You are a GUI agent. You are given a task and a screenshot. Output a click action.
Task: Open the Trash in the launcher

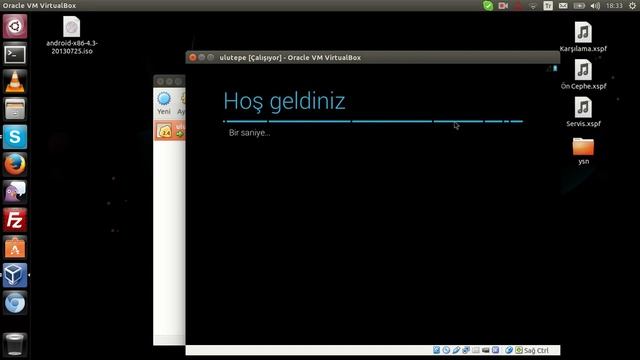click(x=15, y=344)
